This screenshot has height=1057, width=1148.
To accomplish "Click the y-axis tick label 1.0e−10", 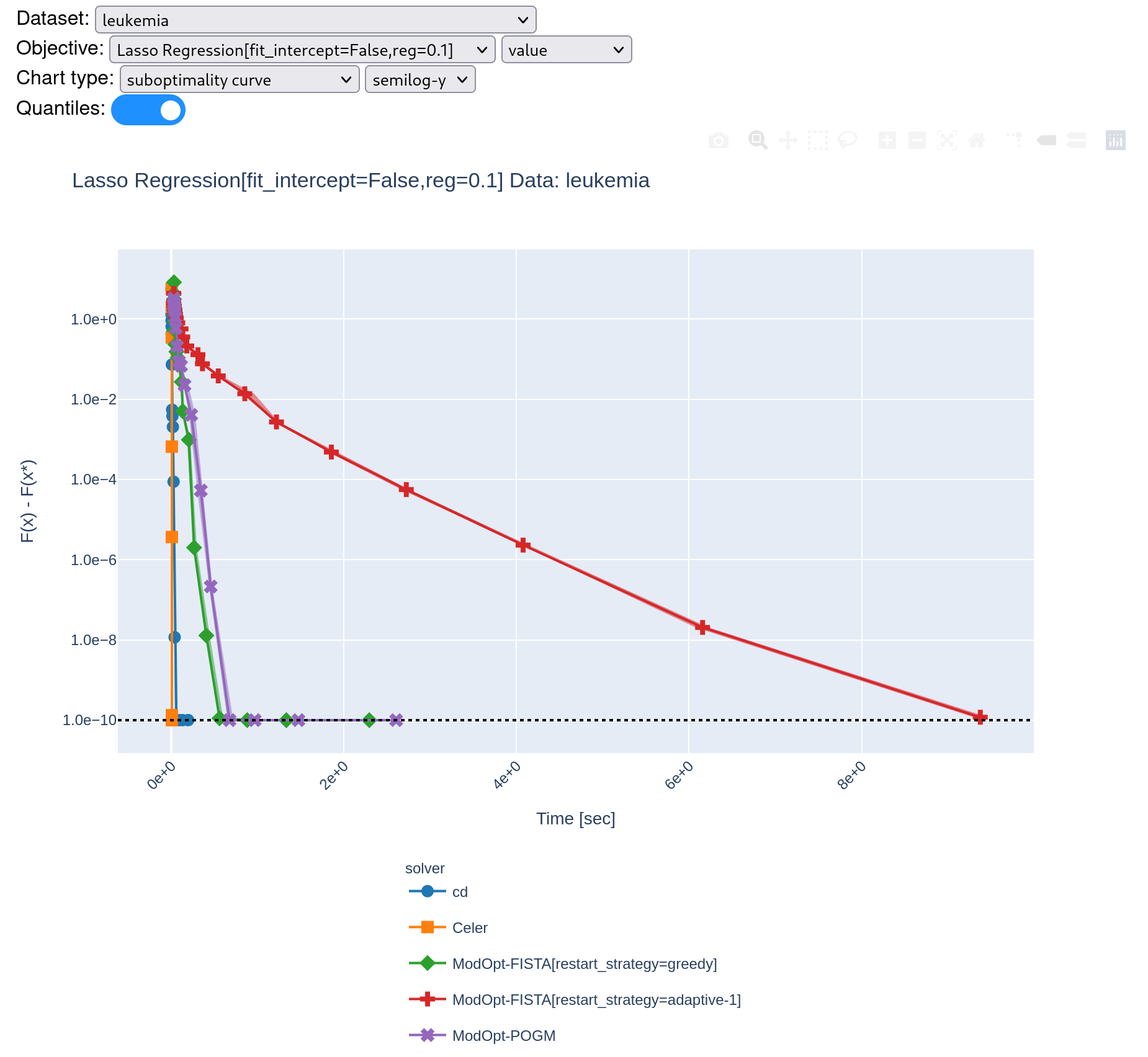I will tap(89, 720).
